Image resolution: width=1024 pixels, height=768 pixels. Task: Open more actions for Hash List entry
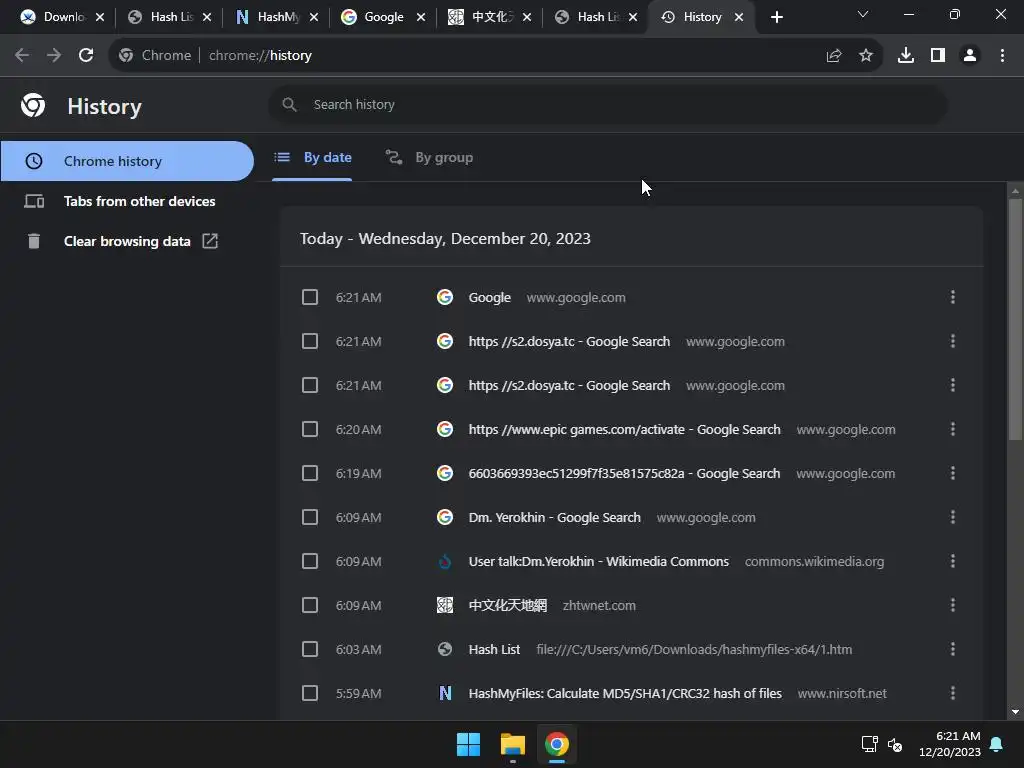[953, 649]
